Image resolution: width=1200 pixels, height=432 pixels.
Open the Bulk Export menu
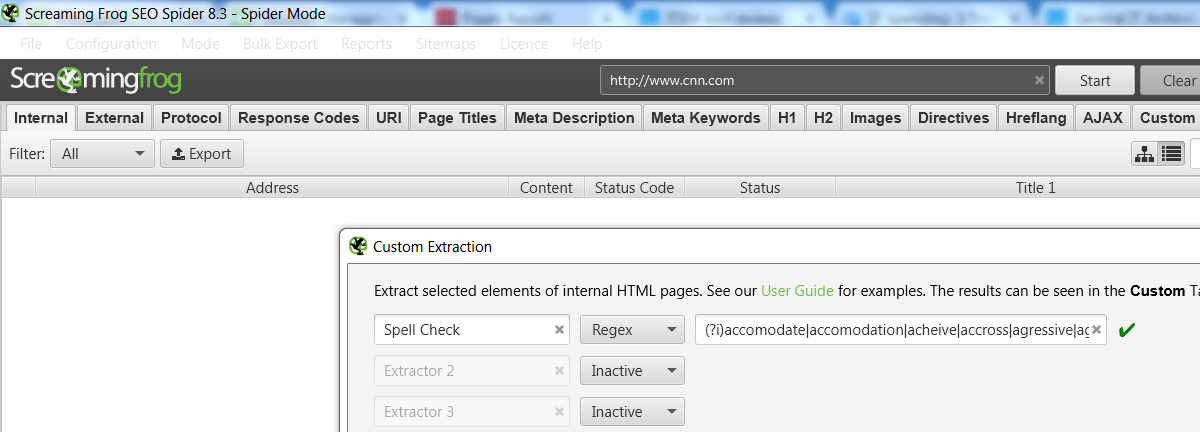280,44
